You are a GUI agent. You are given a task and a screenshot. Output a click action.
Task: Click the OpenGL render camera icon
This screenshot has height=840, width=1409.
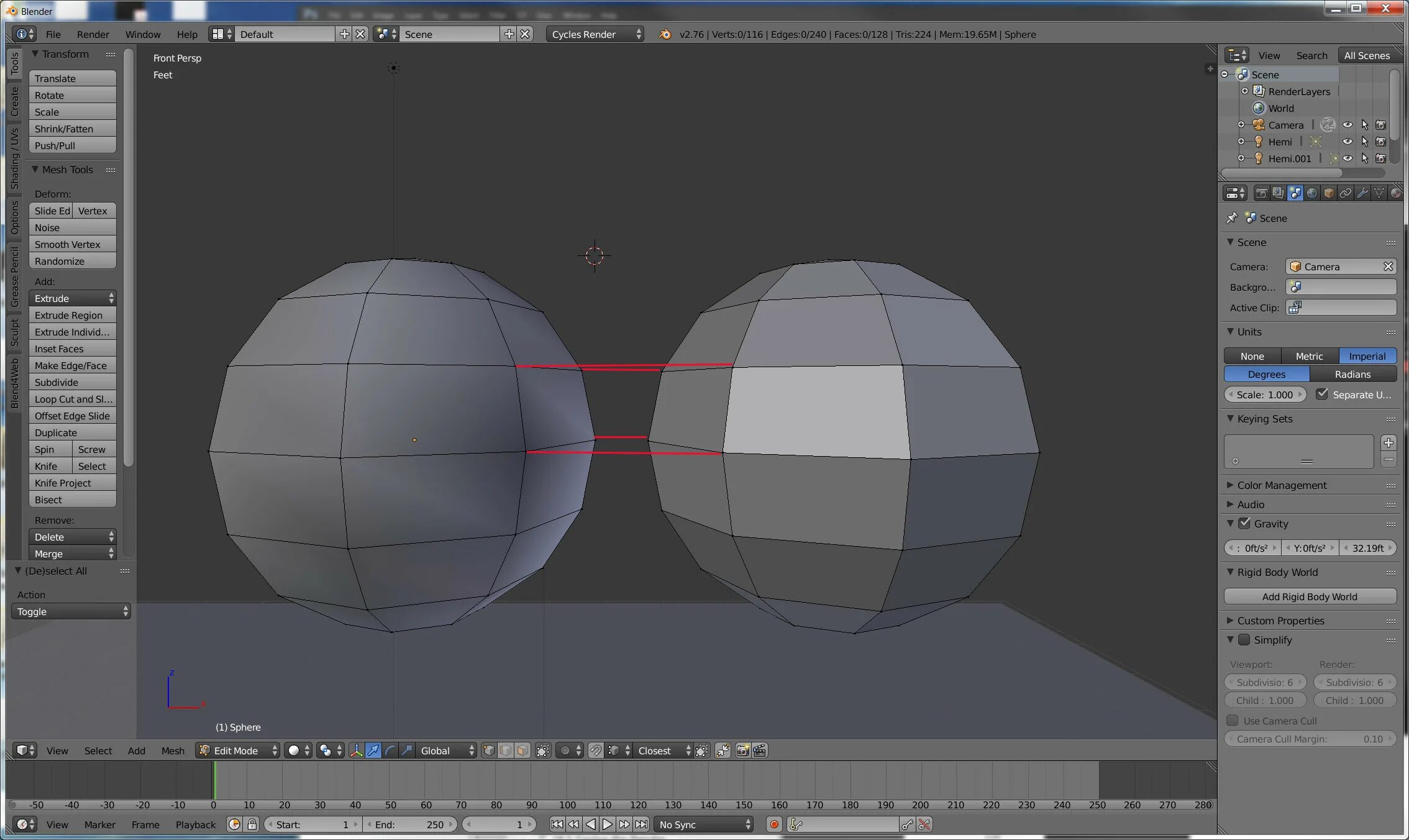tap(742, 751)
